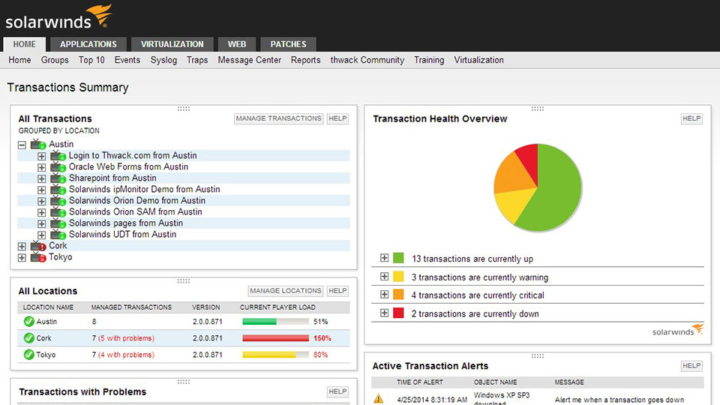Click HELP in Transaction Health Overview panel
Screen dimensions: 720x405
point(692,118)
